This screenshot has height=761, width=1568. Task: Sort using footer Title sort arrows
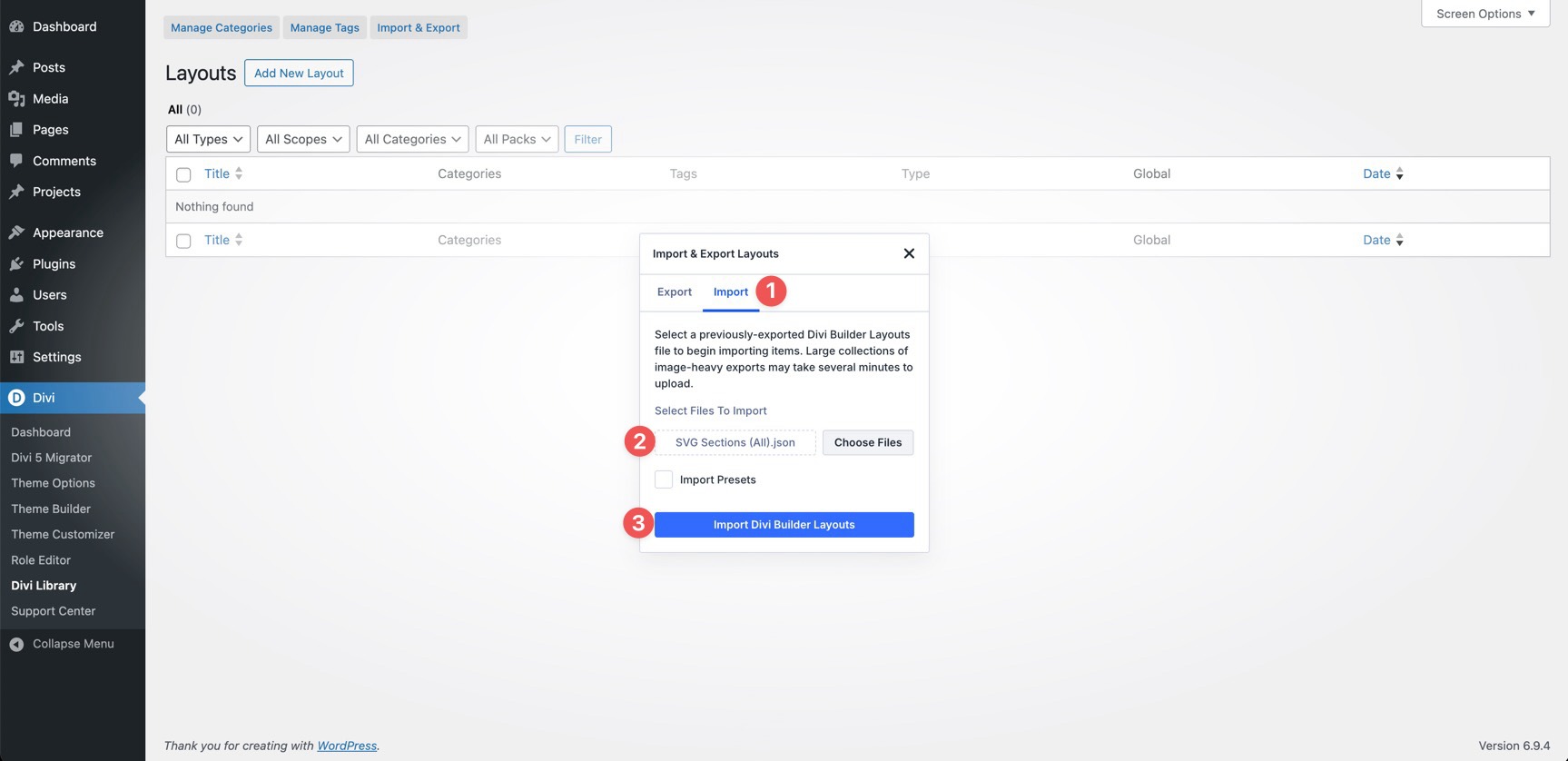coord(239,240)
